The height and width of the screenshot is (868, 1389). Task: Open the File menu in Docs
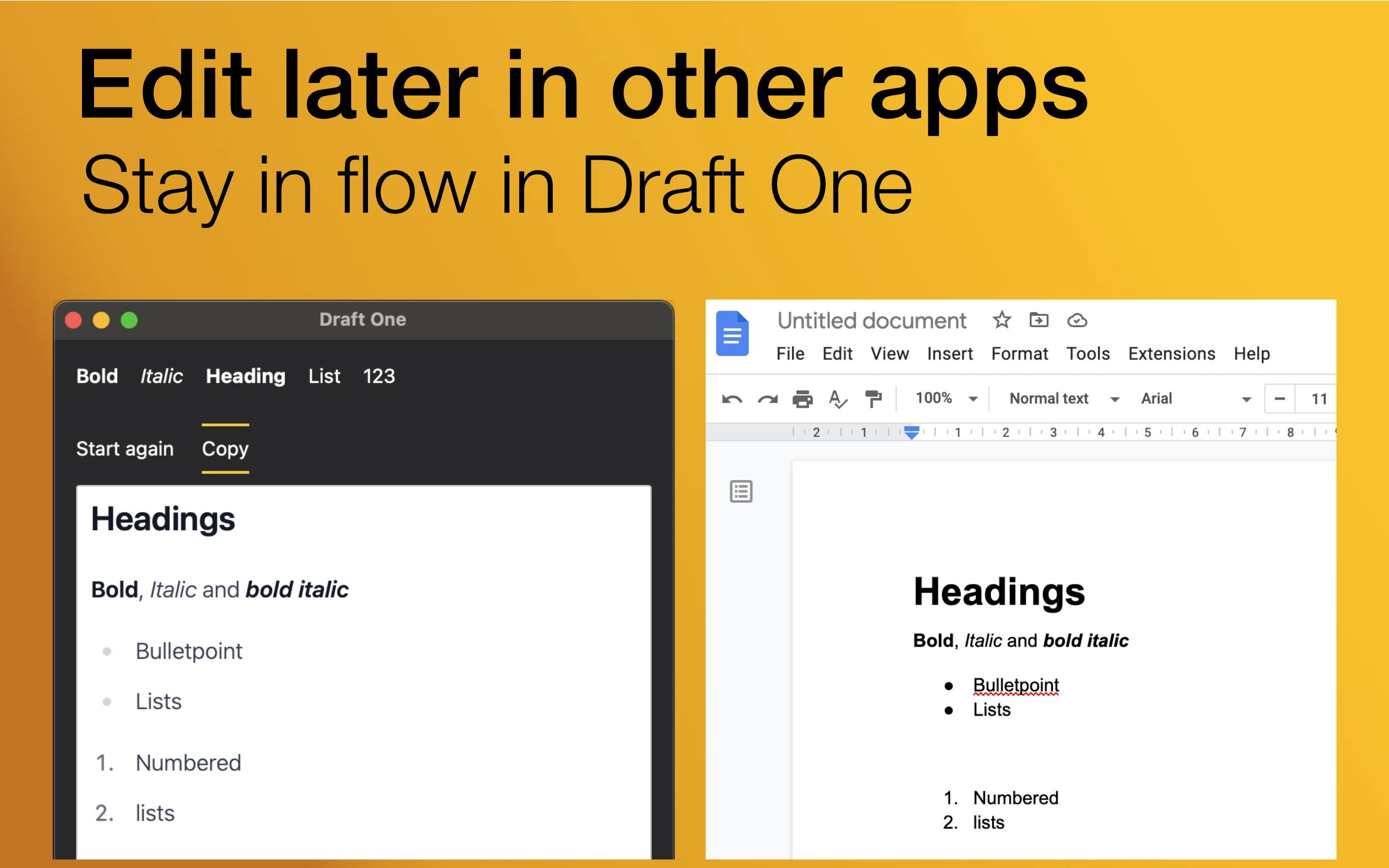[790, 353]
